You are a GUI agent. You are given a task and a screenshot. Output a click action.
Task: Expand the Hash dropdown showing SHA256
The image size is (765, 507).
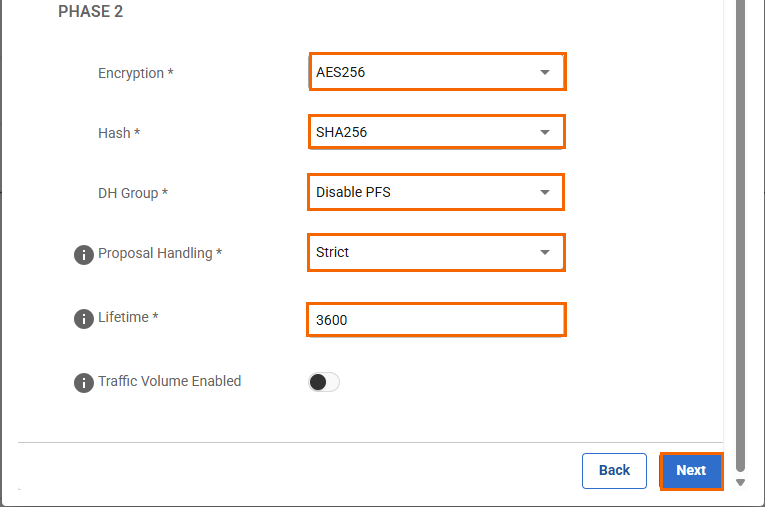[x=436, y=132]
